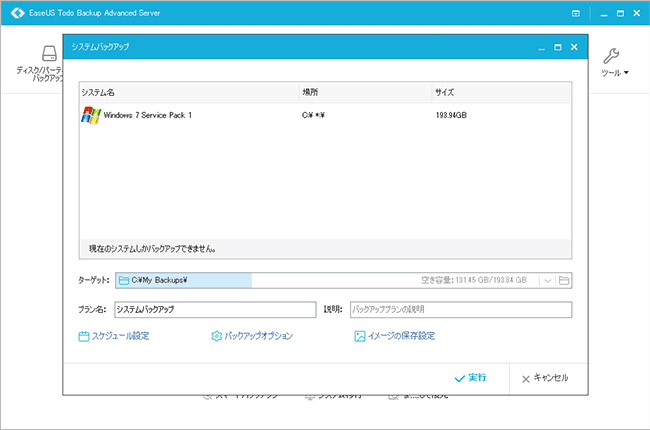Select the Windows 7 Service Pack 1 row text
650x430 pixels.
click(x=148, y=115)
